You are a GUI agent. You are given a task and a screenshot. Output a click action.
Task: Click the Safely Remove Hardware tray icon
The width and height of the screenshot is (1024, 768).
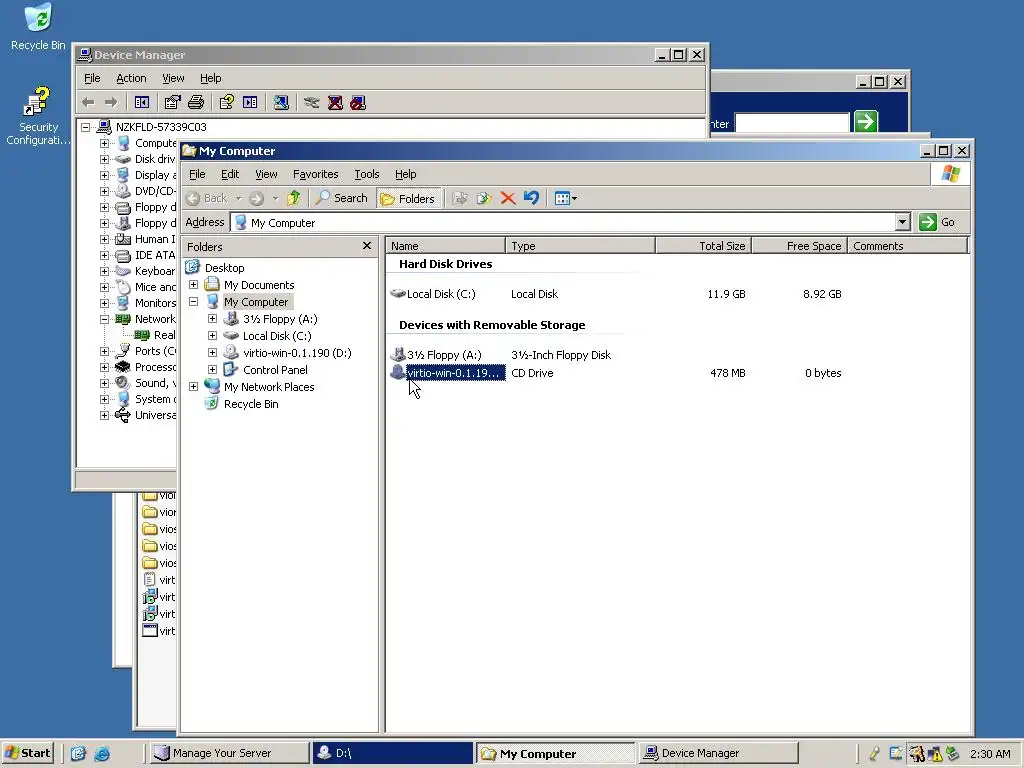click(953, 754)
